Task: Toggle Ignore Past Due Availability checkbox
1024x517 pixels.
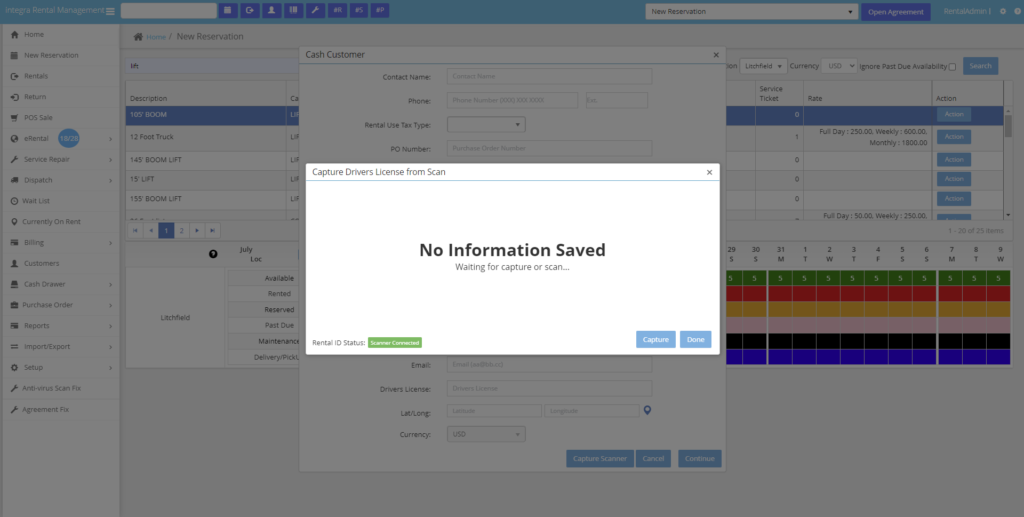Action: [x=952, y=67]
